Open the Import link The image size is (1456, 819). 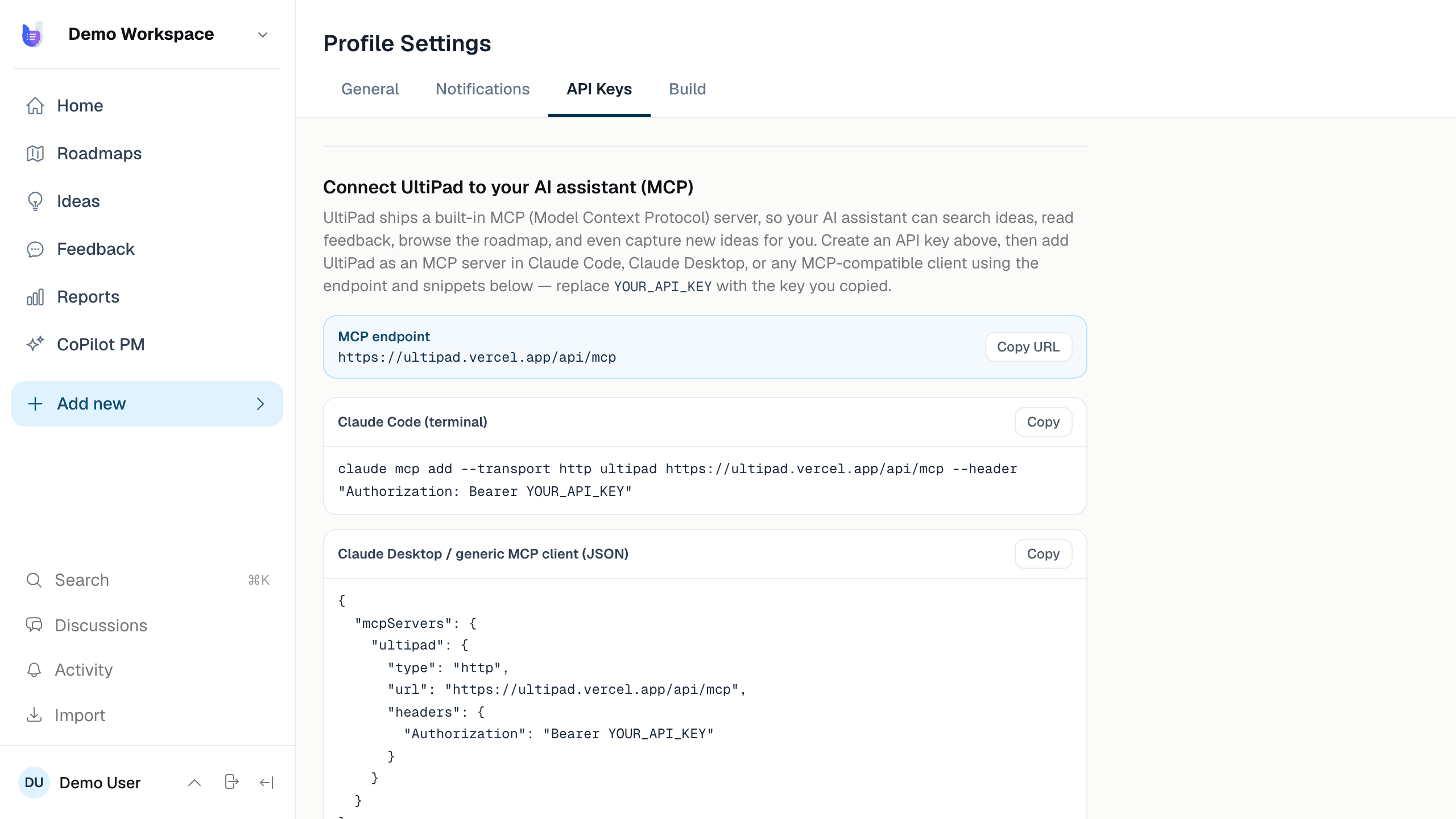coord(80,715)
